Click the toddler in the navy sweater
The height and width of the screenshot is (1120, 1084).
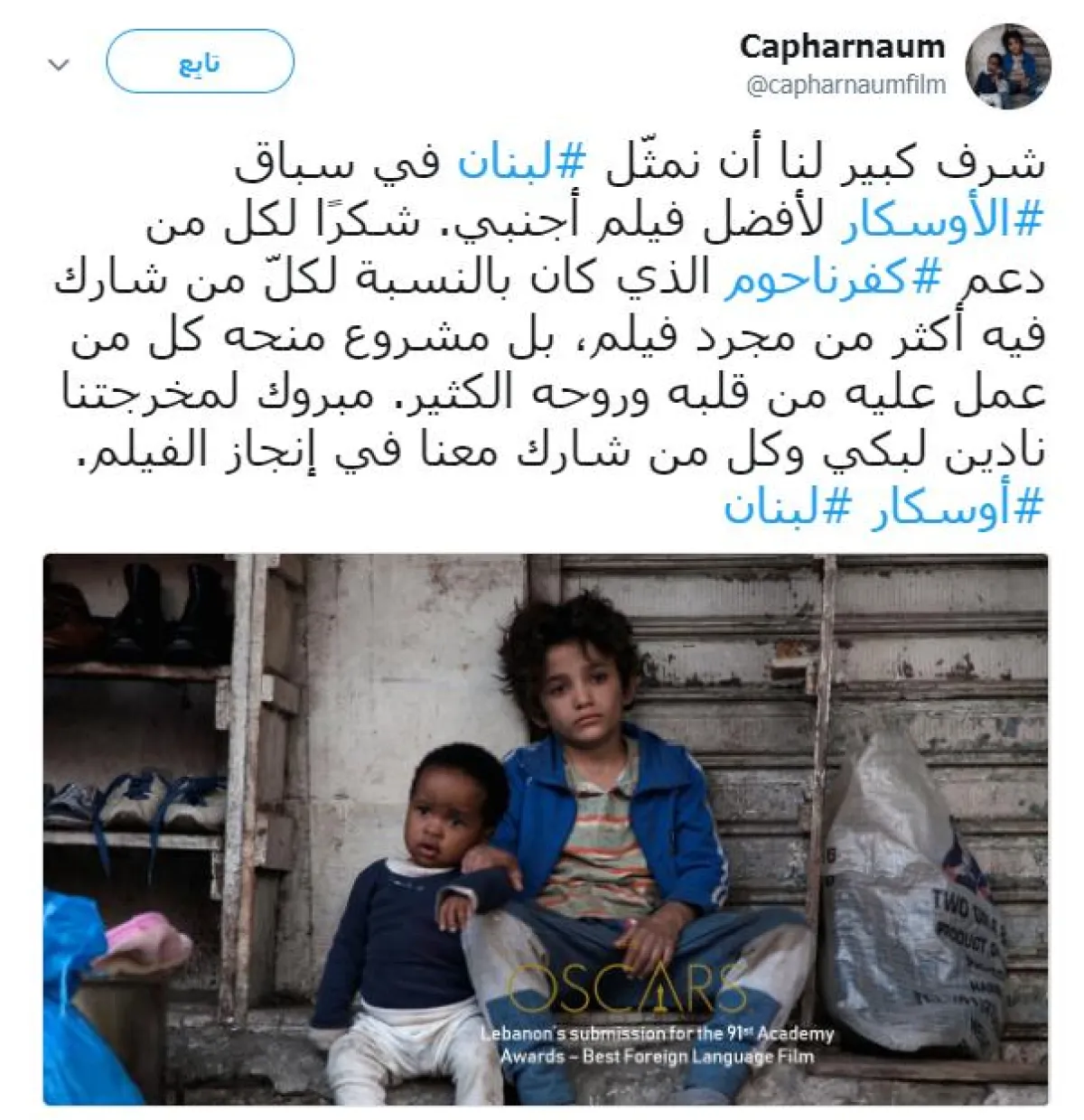pyautogui.click(x=416, y=921)
